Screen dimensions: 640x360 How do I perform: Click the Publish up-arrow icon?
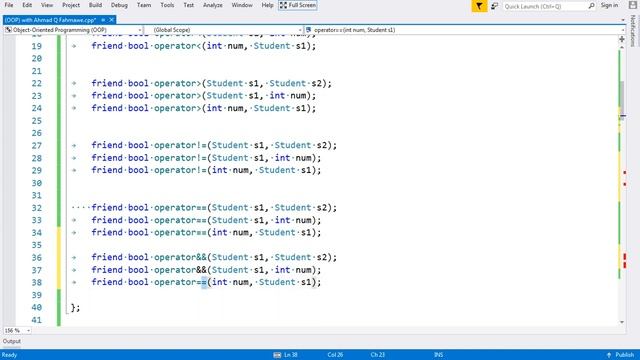click(x=609, y=355)
